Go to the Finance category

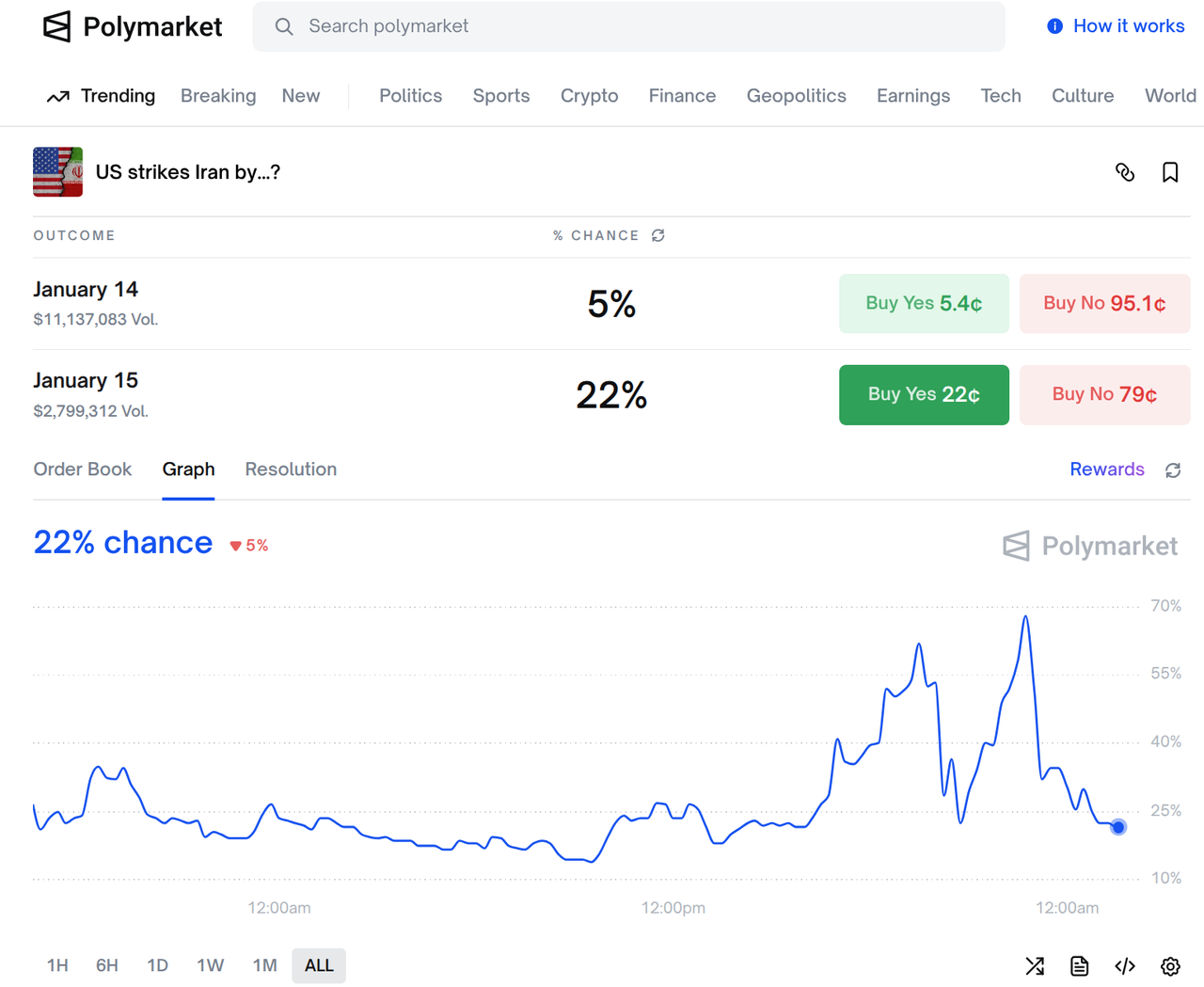click(682, 96)
